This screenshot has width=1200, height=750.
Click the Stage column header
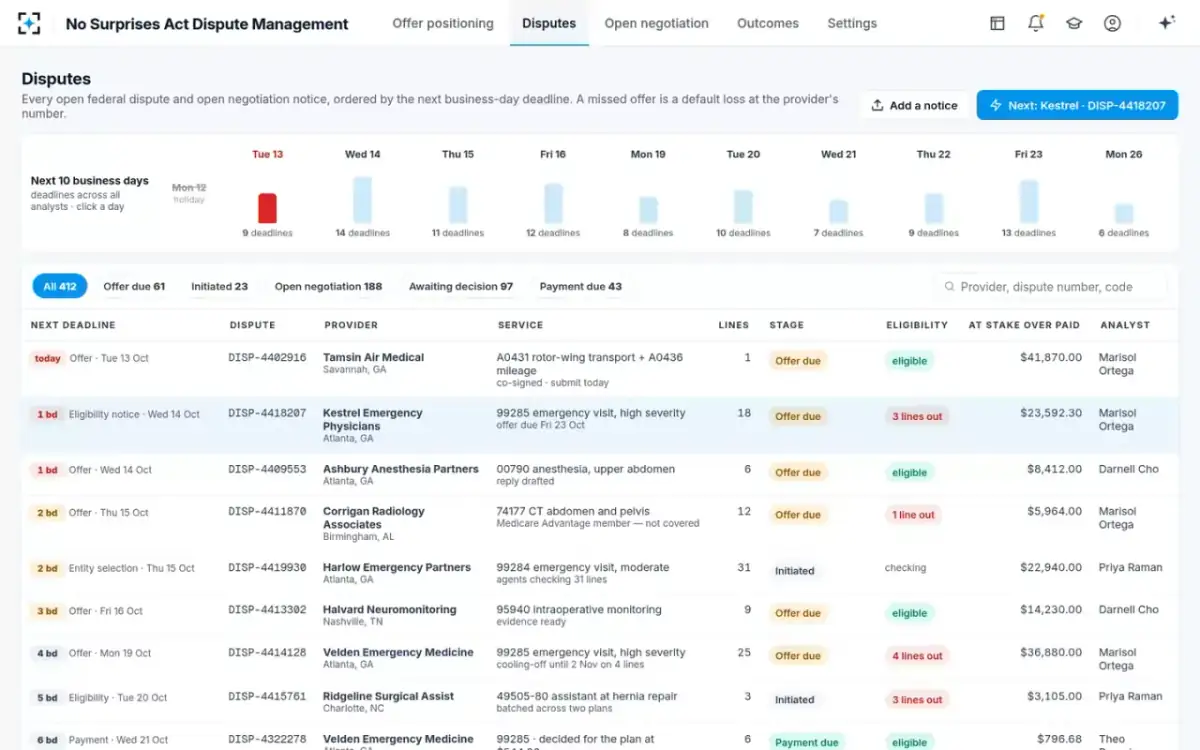[x=786, y=325]
